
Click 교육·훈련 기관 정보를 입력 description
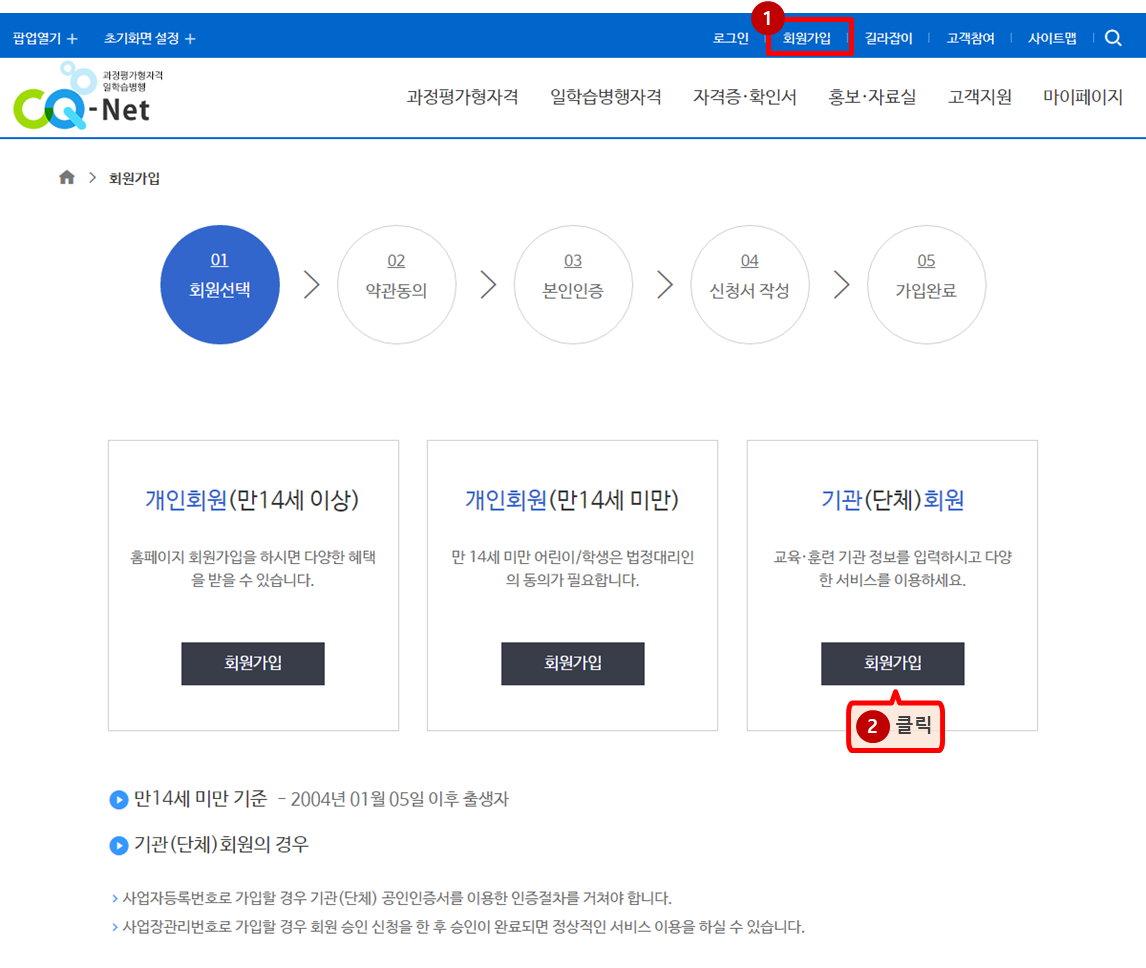click(892, 568)
